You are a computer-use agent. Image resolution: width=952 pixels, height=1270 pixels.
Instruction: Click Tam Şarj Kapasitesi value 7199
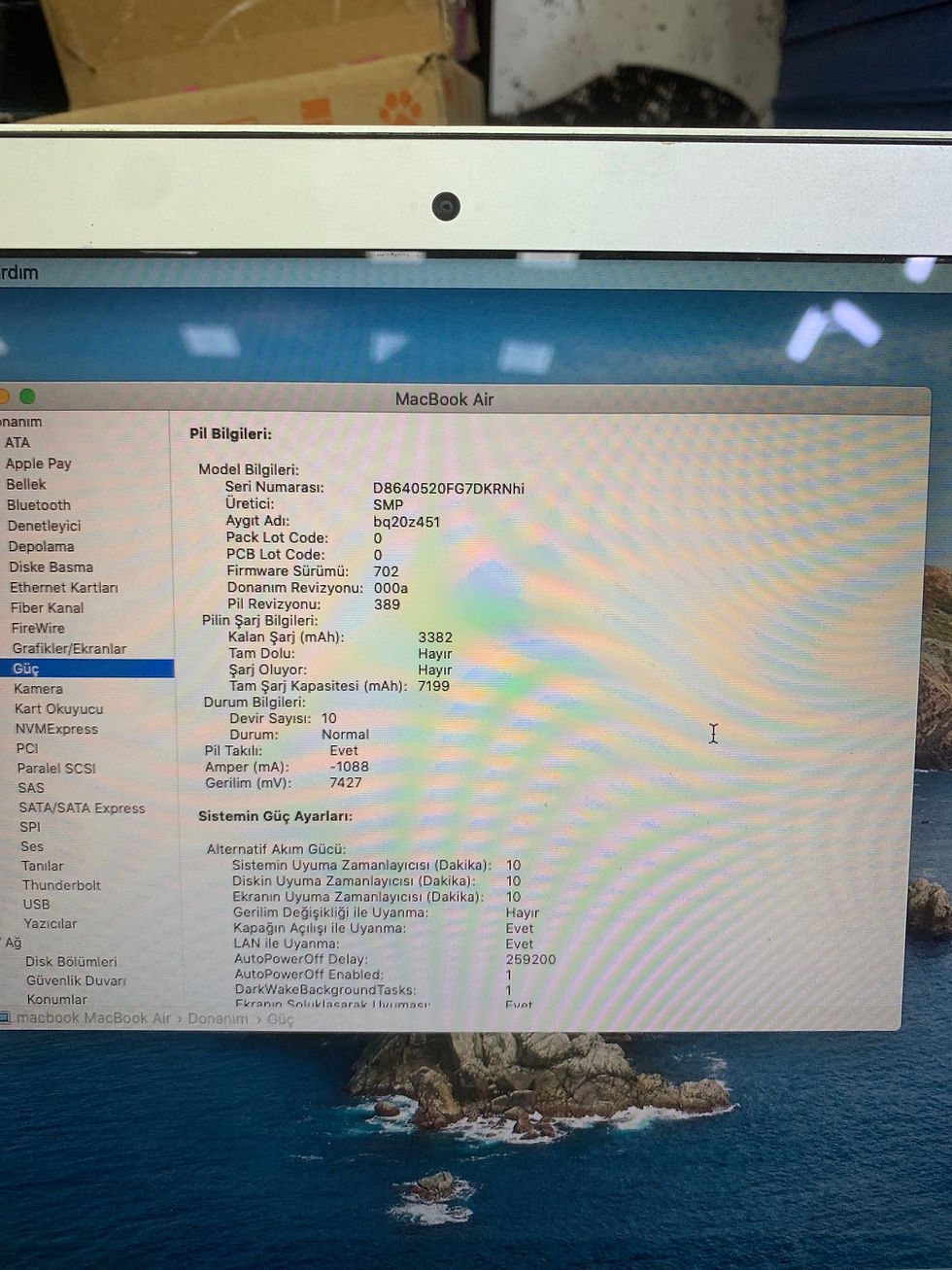click(433, 686)
